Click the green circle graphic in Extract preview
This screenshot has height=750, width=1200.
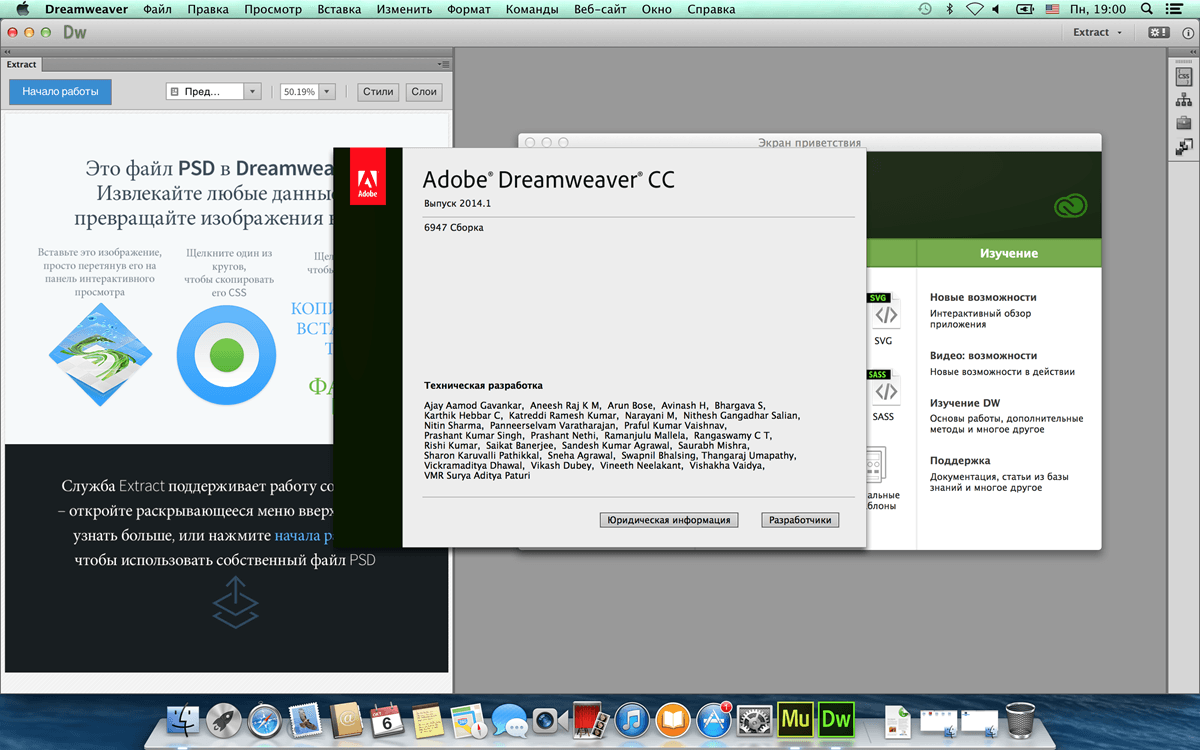pyautogui.click(x=227, y=355)
